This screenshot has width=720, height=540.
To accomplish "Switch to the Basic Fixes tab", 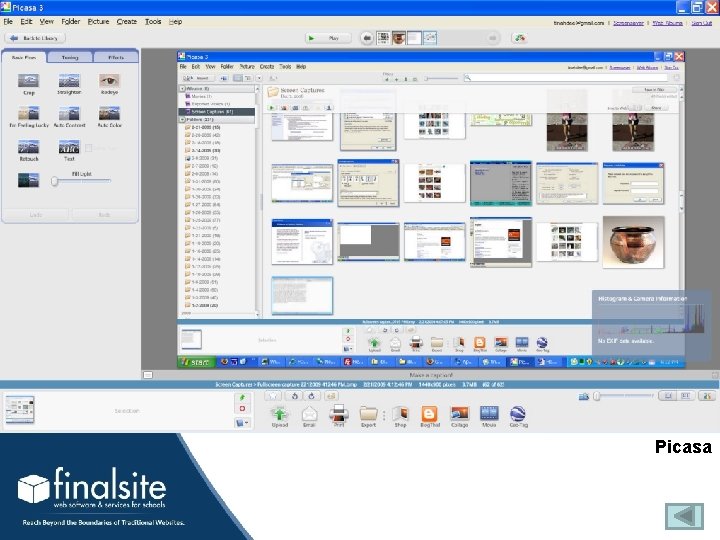I will (24, 57).
